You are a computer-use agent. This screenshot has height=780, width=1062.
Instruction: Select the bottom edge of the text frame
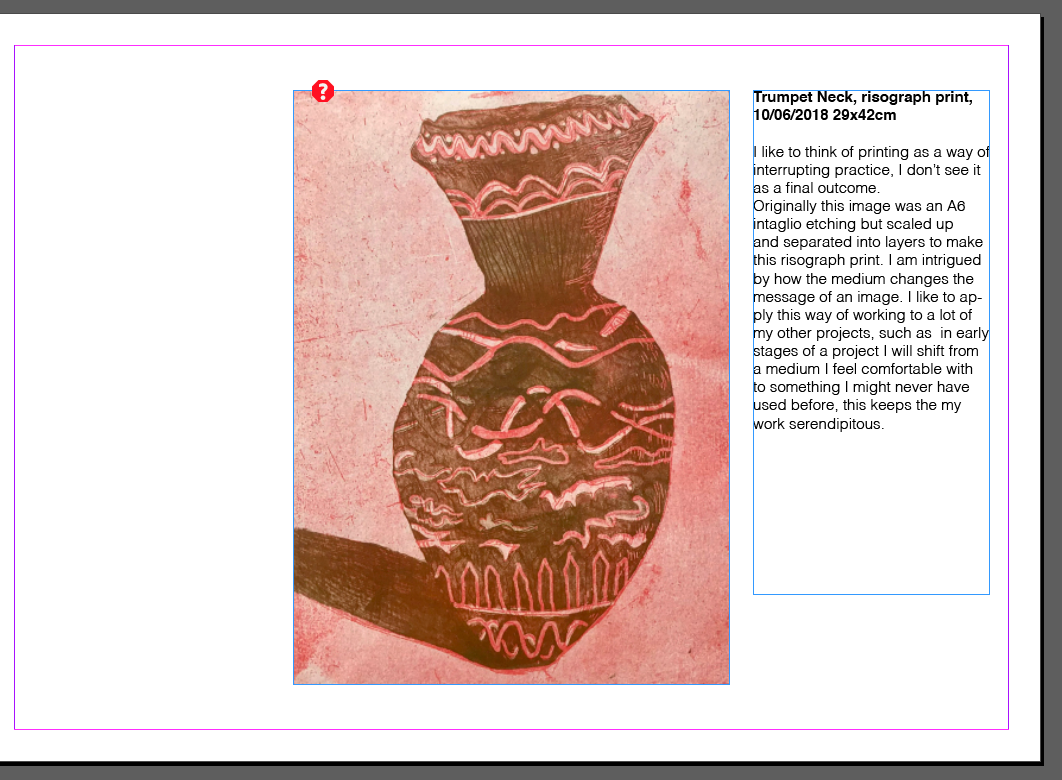tap(871, 594)
